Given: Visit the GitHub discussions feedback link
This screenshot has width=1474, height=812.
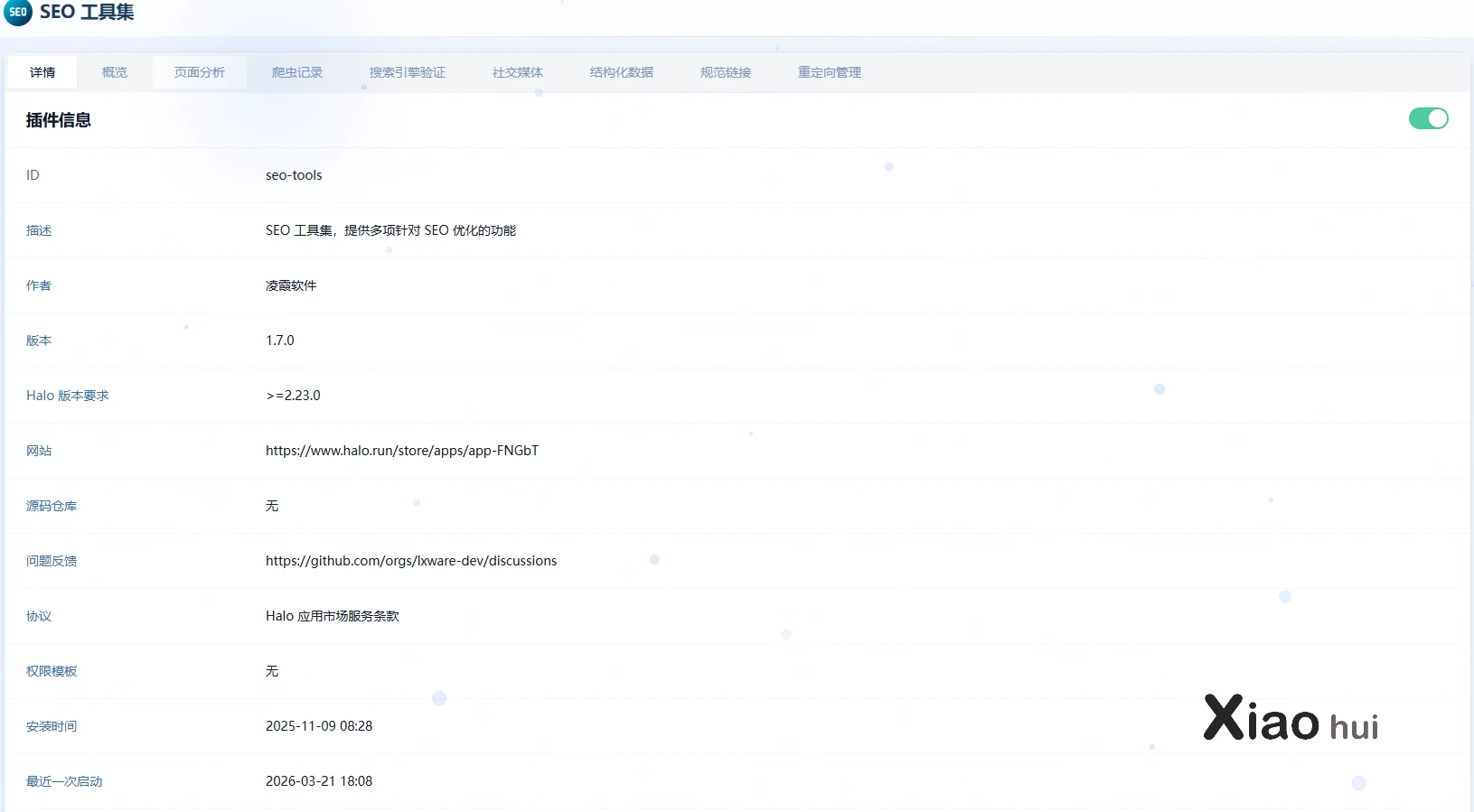Looking at the screenshot, I should 411,561.
